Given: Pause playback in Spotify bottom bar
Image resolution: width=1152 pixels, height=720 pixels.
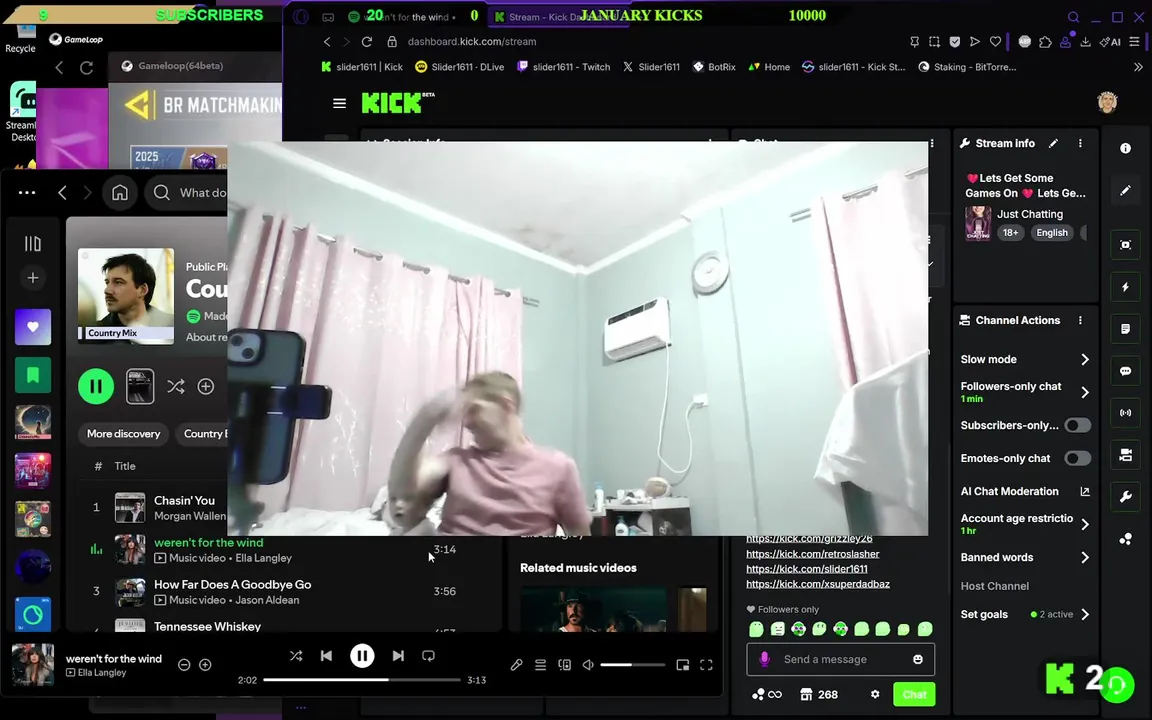Looking at the screenshot, I should (x=361, y=655).
